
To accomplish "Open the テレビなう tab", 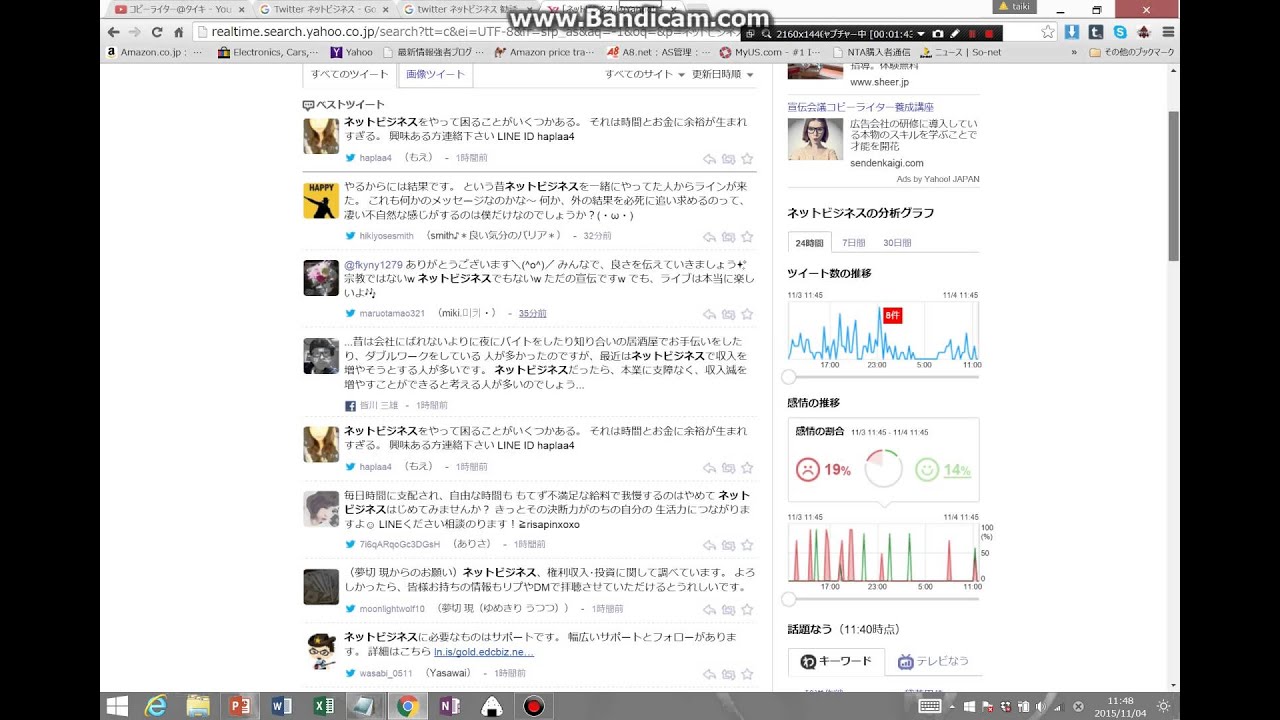I will [x=933, y=661].
